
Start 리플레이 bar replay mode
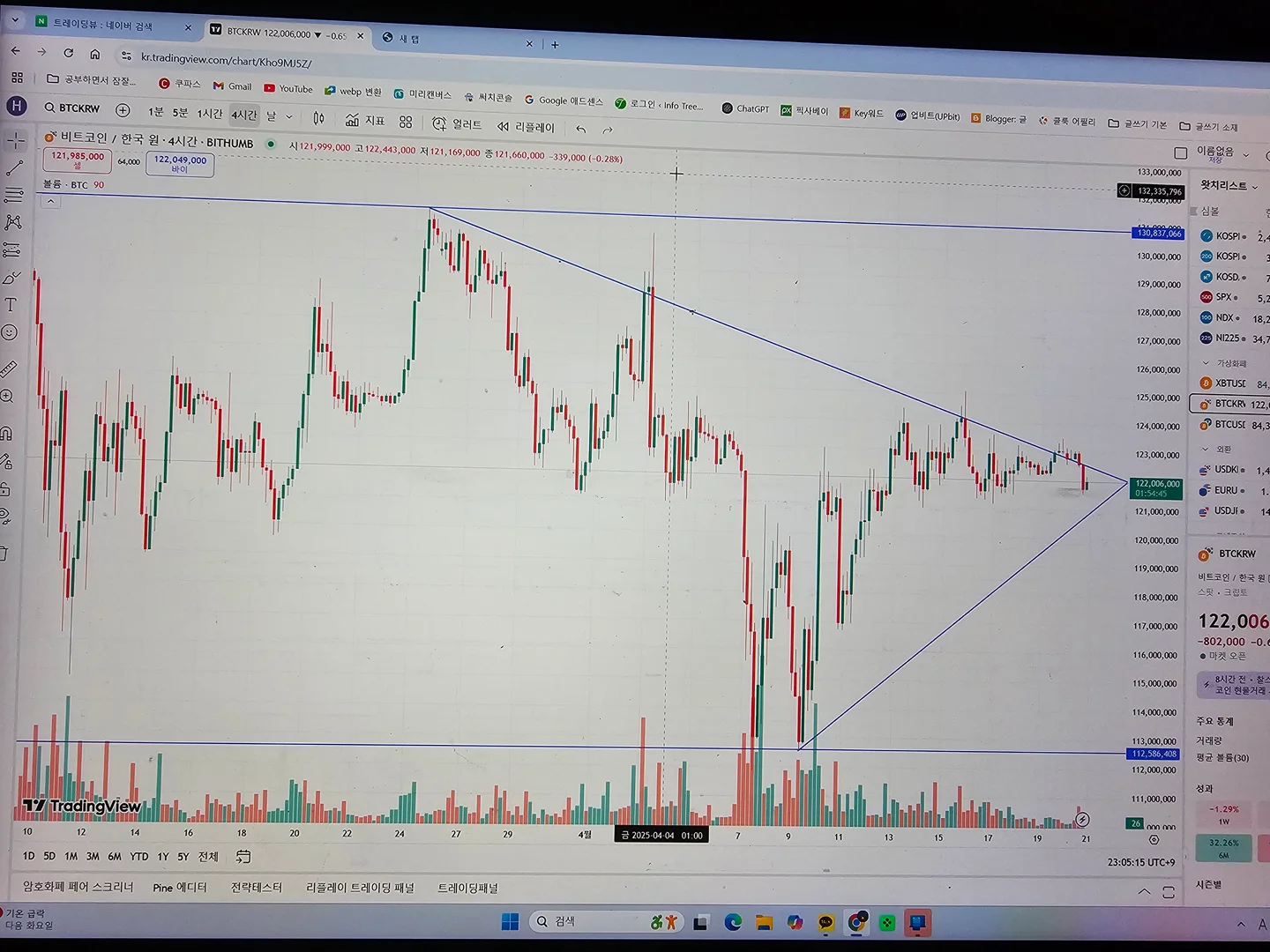526,127
